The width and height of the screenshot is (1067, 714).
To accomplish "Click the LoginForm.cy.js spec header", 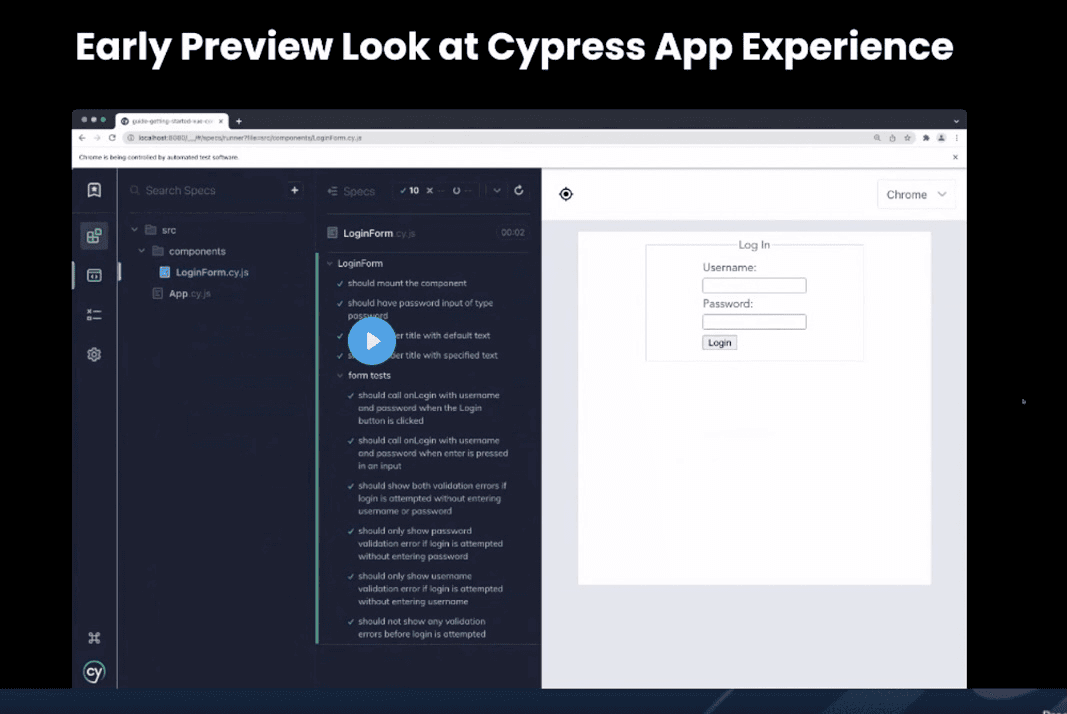I will [371, 233].
